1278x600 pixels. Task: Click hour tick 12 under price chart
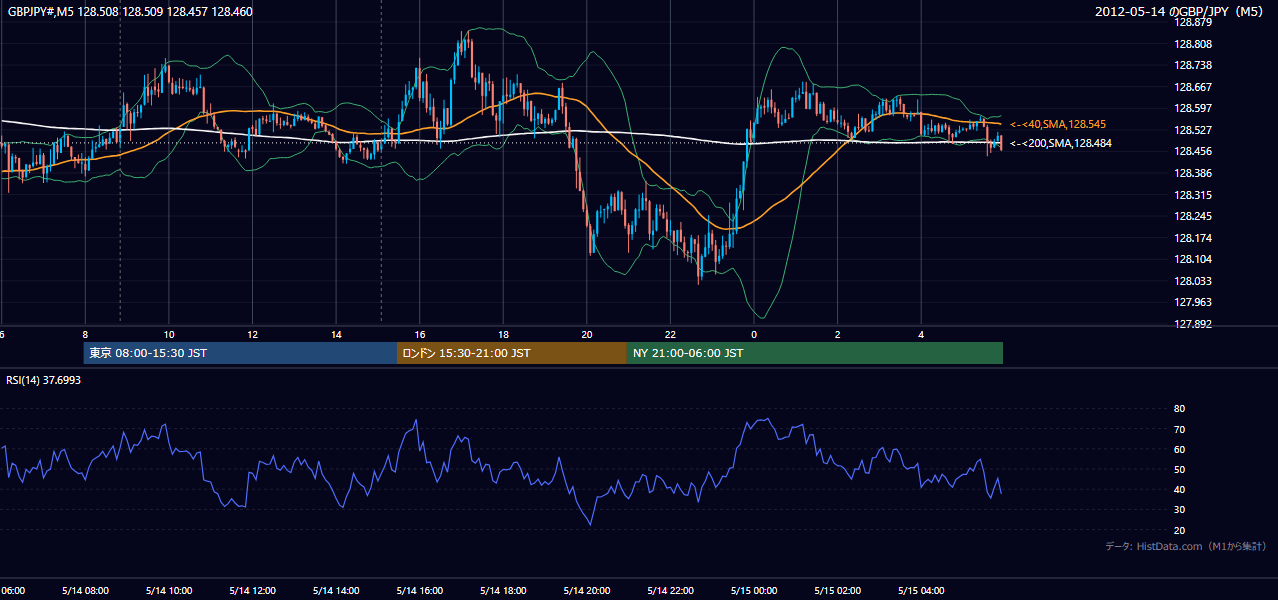tap(252, 335)
